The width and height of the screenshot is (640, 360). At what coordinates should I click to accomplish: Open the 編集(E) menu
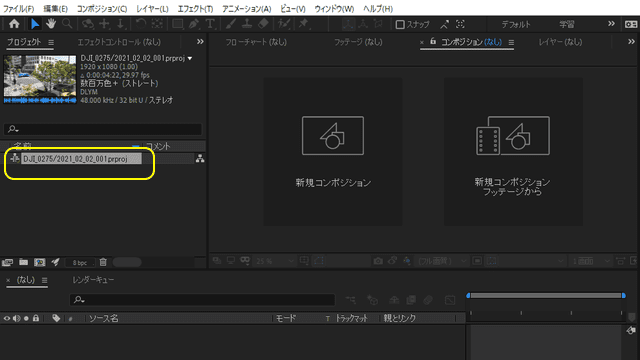tap(56, 9)
